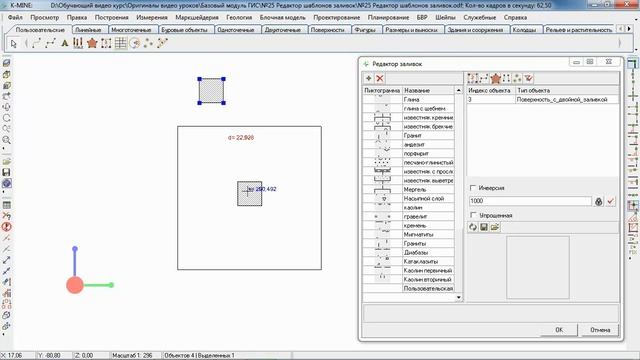640x360 pixels.
Task: Click the input field containing 1000
Action: point(530,201)
